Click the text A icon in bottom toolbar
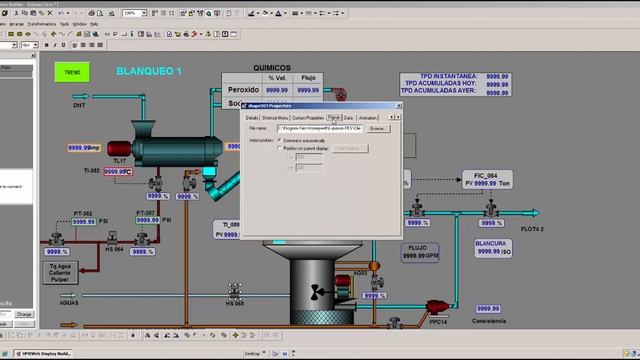The image size is (640, 360). (x=147, y=336)
